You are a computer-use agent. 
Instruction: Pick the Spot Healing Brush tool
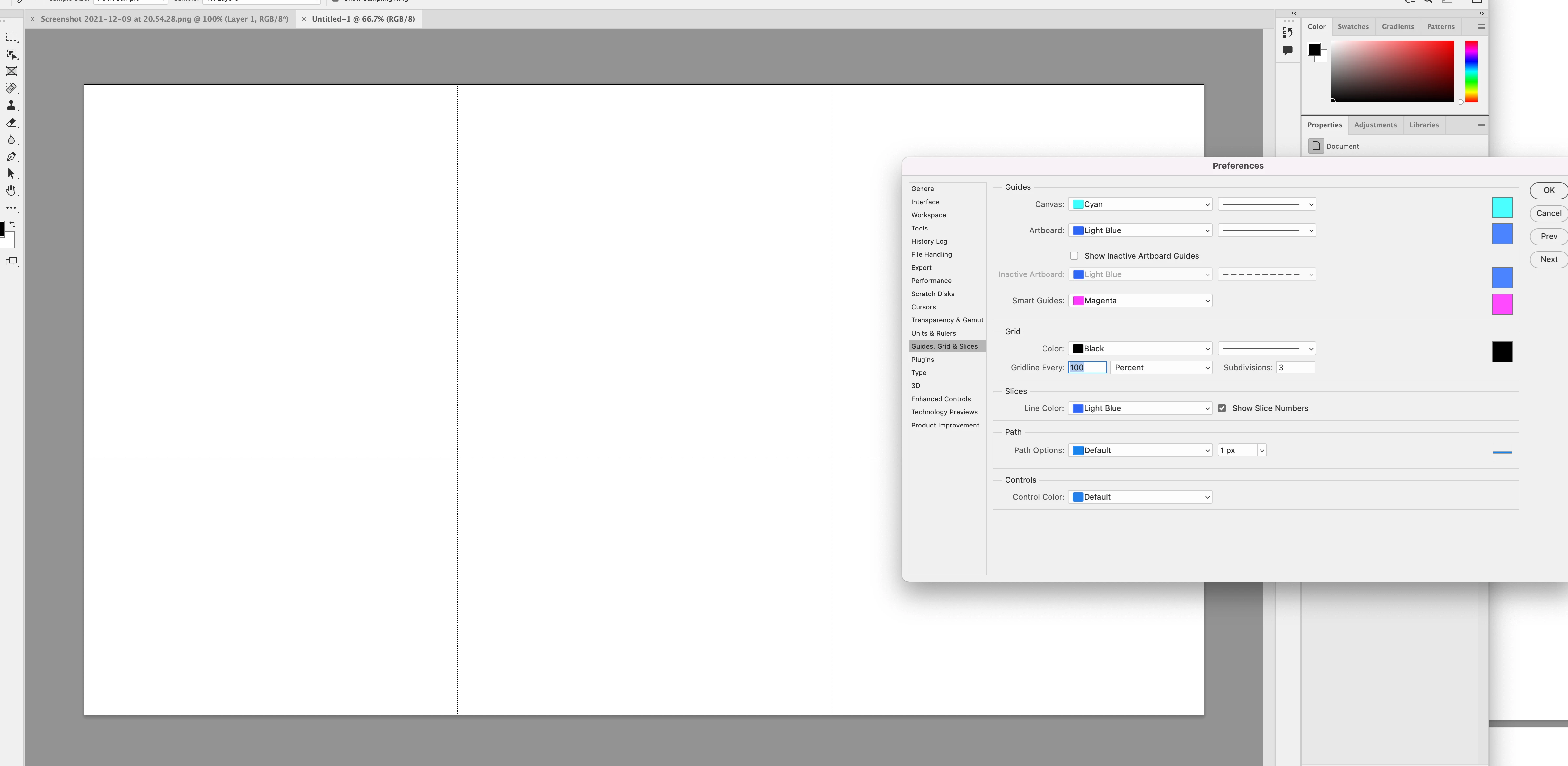11,88
